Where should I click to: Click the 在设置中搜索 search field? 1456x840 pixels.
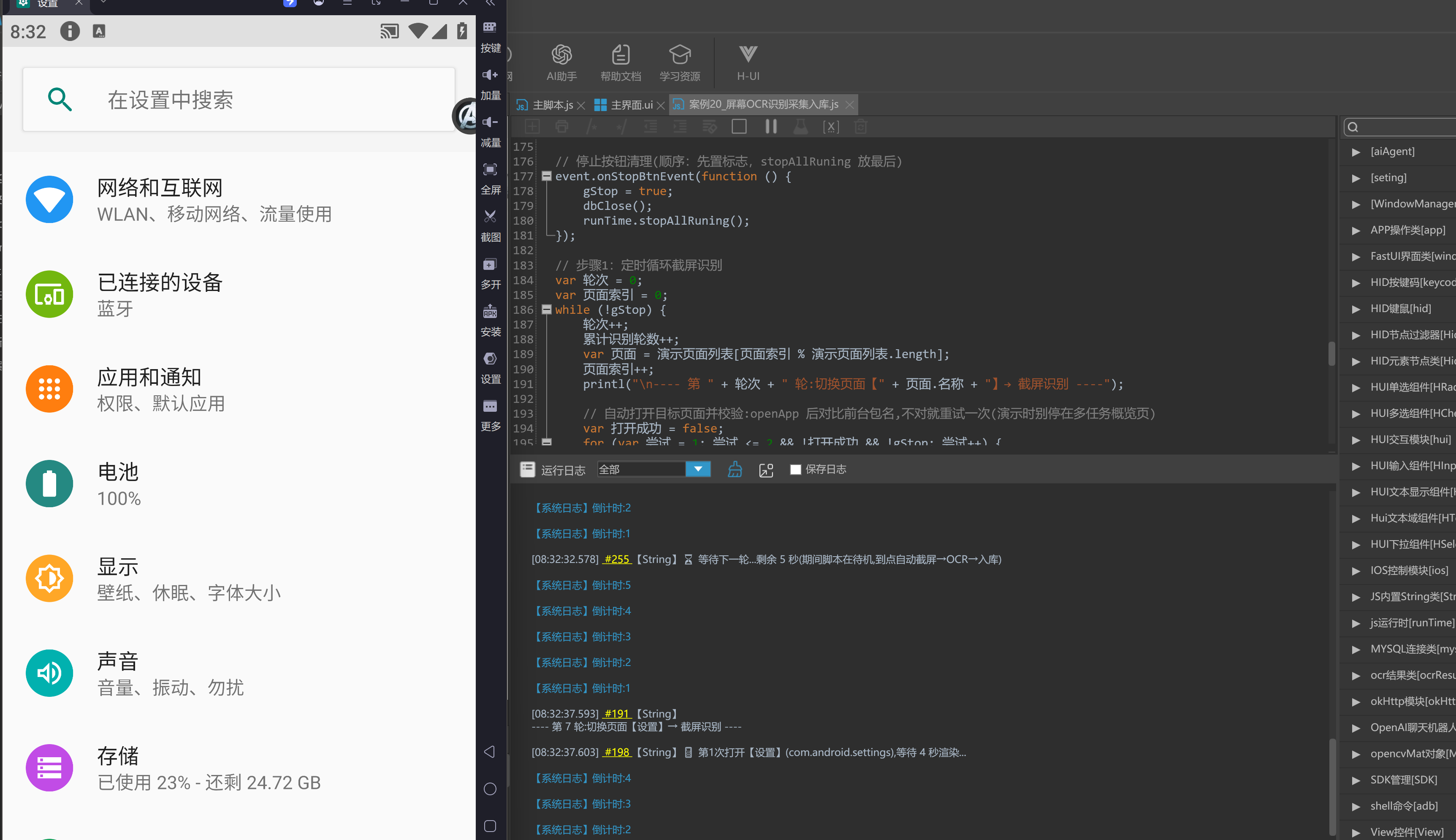[239, 99]
